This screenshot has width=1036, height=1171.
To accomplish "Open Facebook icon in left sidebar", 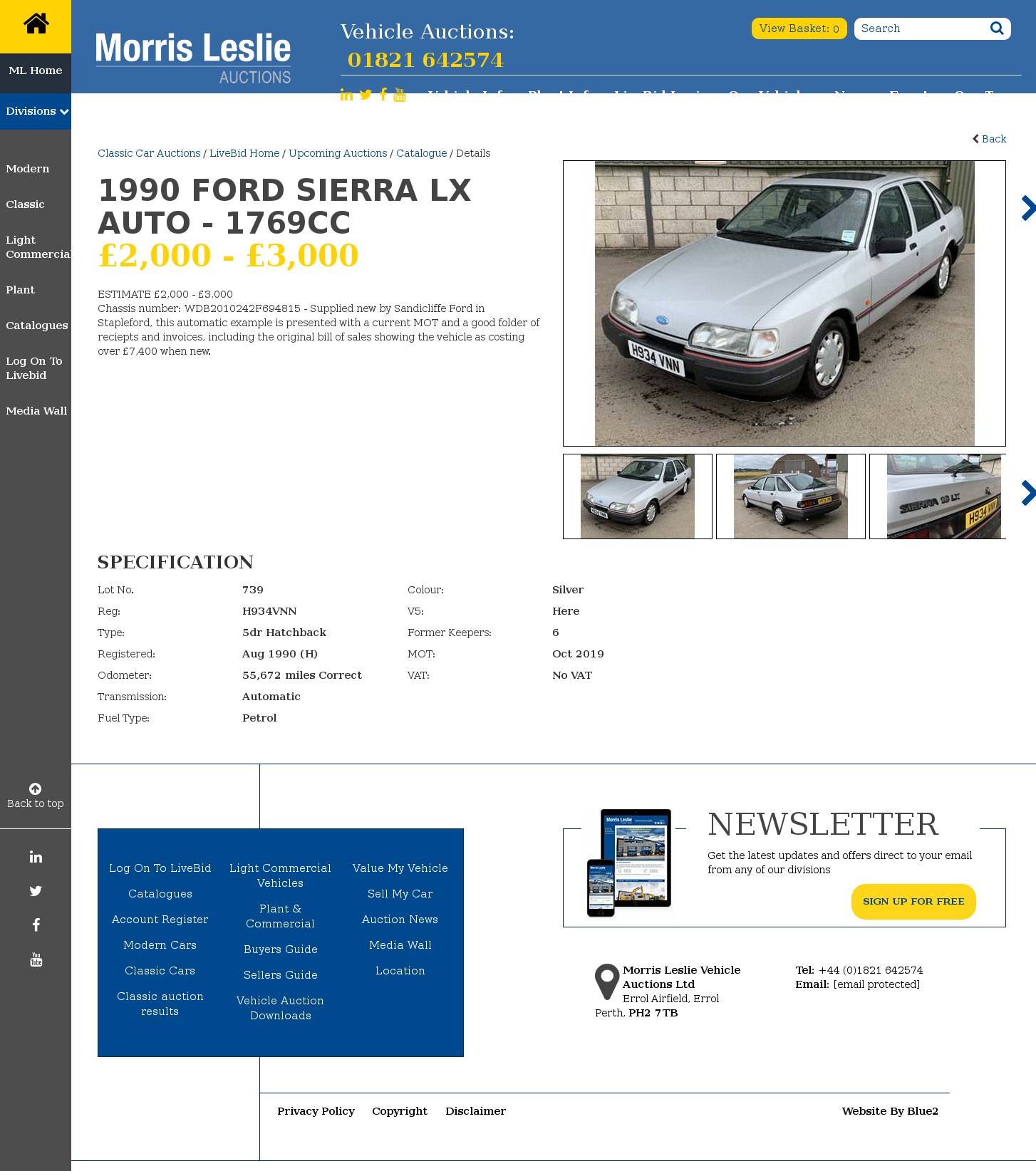I will (x=36, y=925).
